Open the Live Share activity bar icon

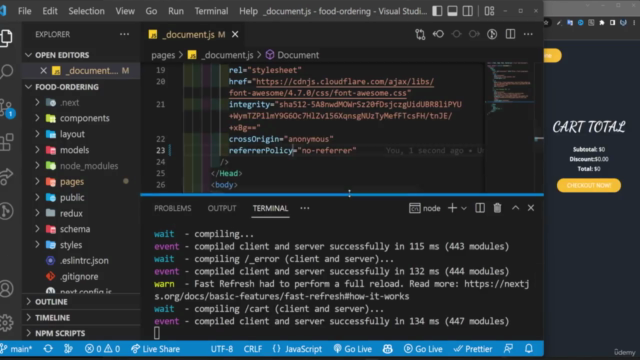[7, 176]
